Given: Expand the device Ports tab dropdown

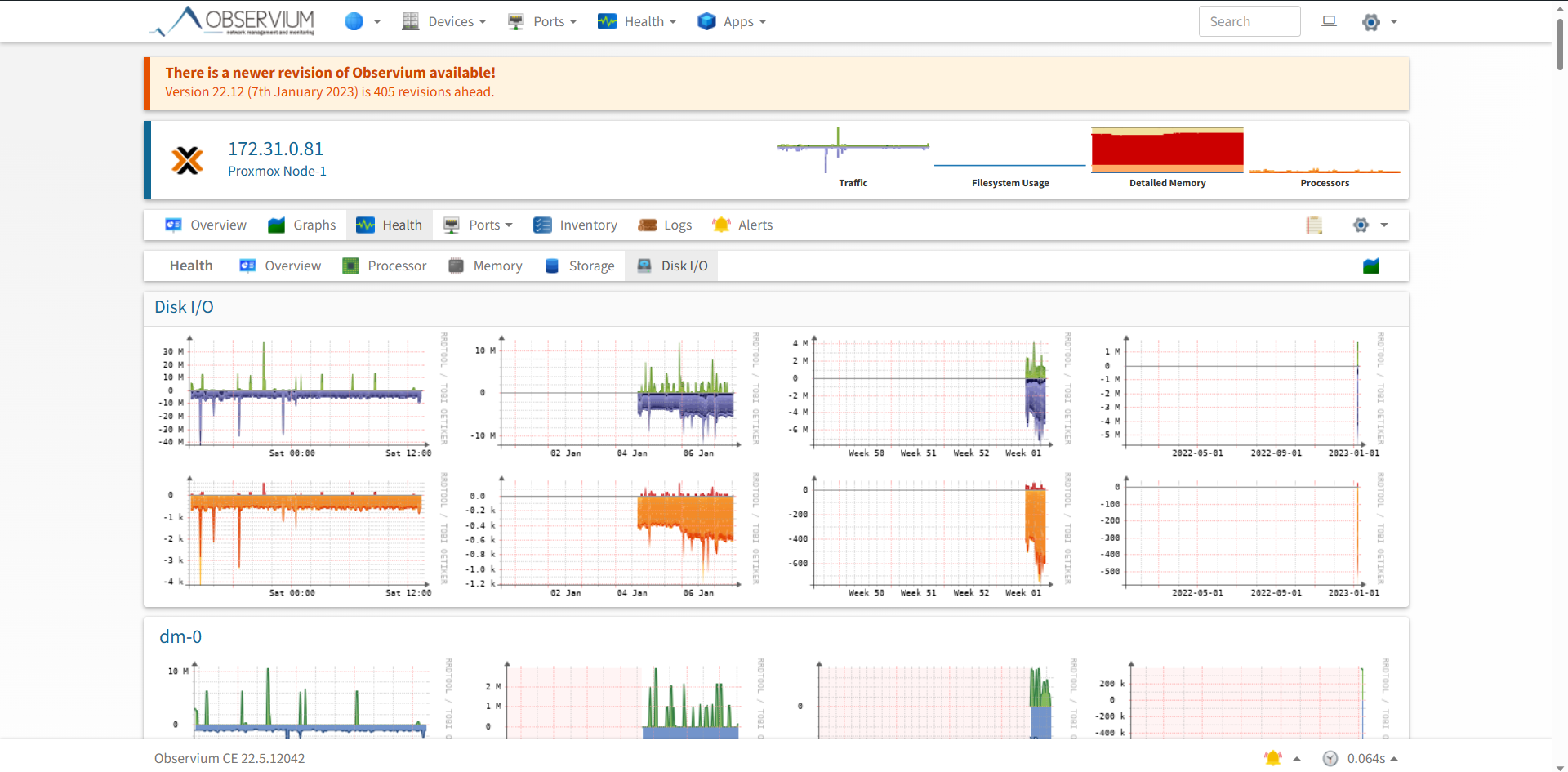Looking at the screenshot, I should (x=478, y=225).
